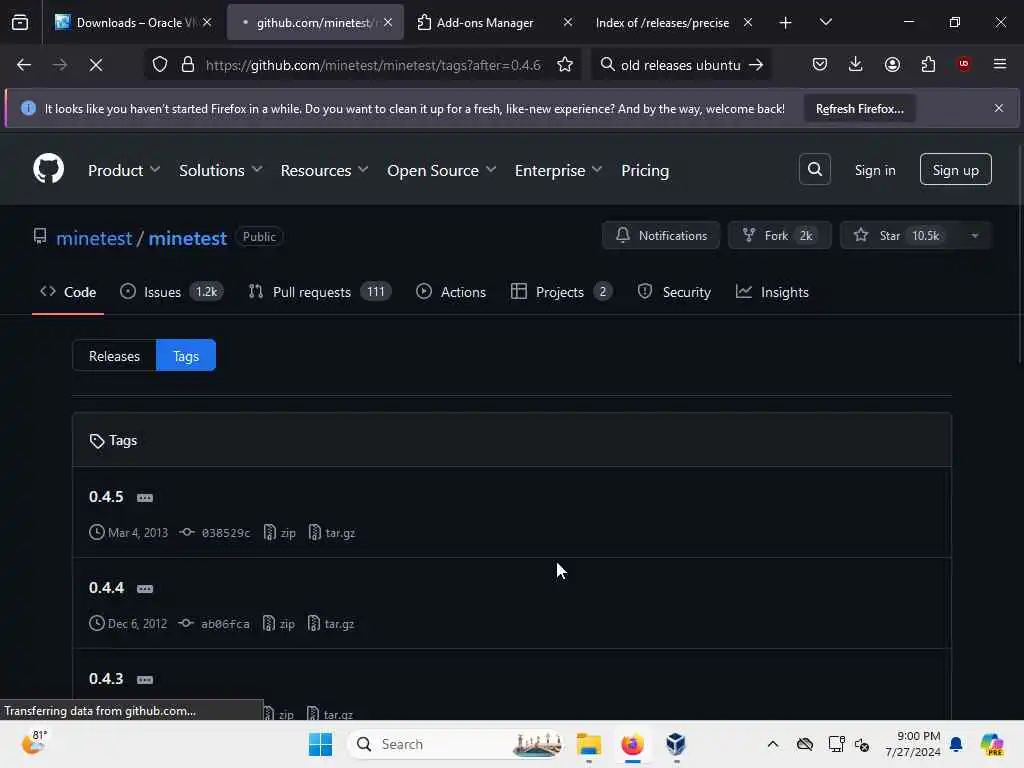Screen dimensions: 1024x768
Task: Expand the Open Source menu
Action: (x=441, y=170)
